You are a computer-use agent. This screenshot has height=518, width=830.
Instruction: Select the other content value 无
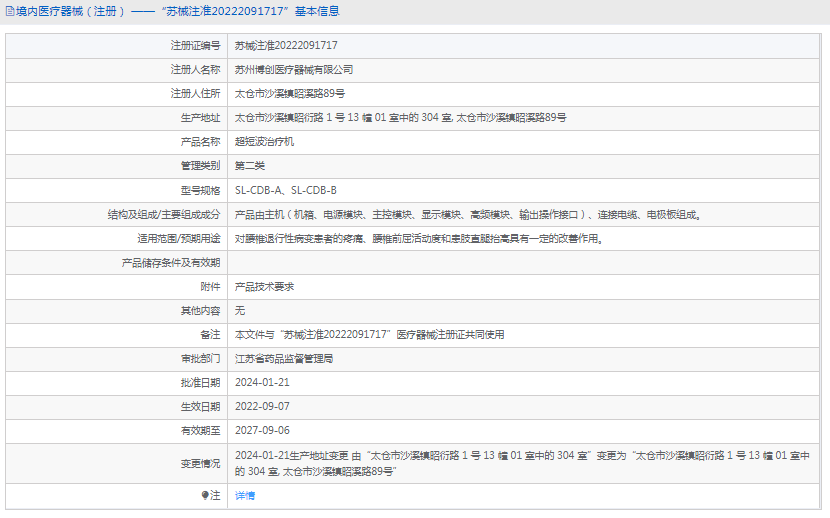tap(240, 311)
